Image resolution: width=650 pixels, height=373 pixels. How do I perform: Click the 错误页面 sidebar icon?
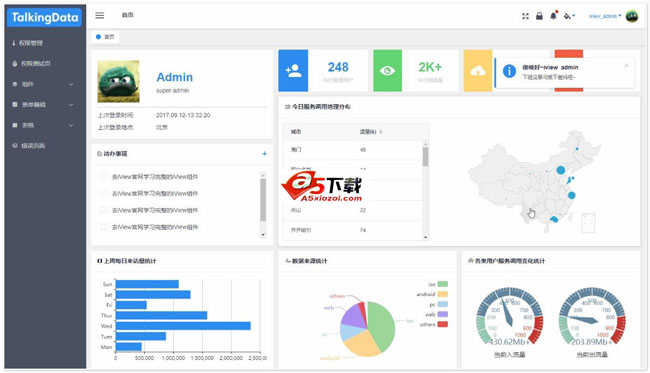click(15, 145)
